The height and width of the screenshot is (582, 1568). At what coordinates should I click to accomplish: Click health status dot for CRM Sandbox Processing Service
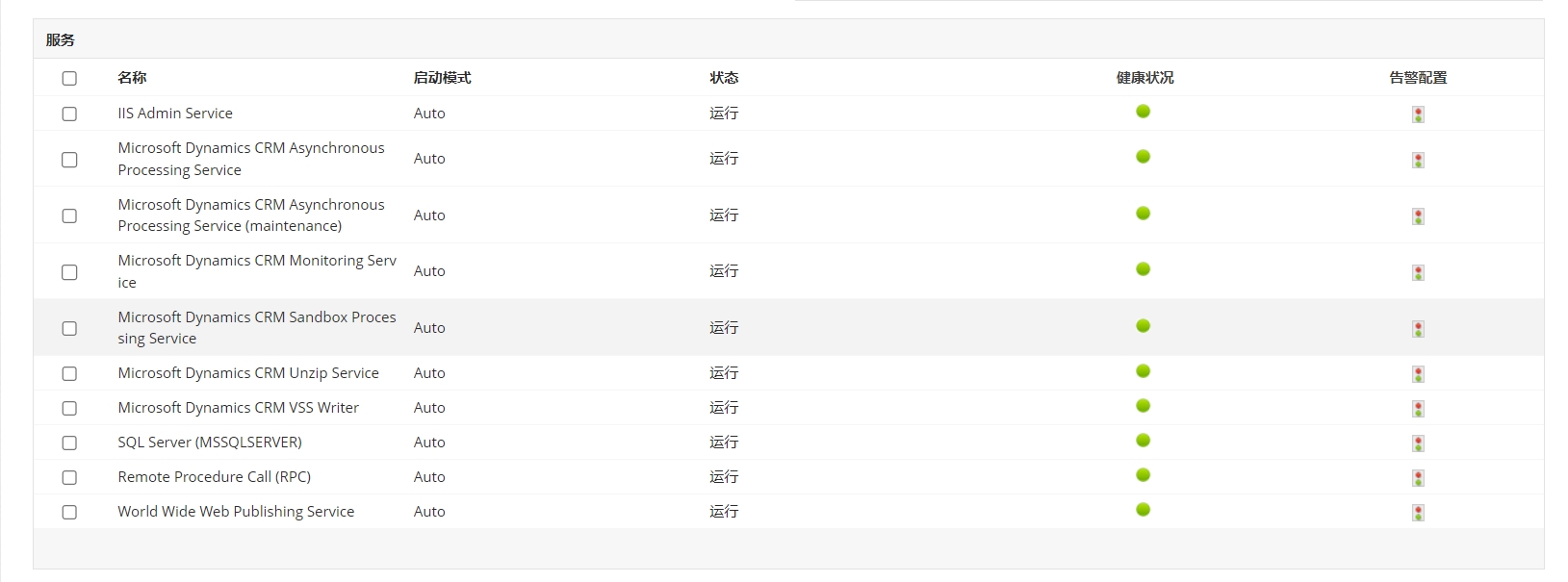click(x=1143, y=326)
